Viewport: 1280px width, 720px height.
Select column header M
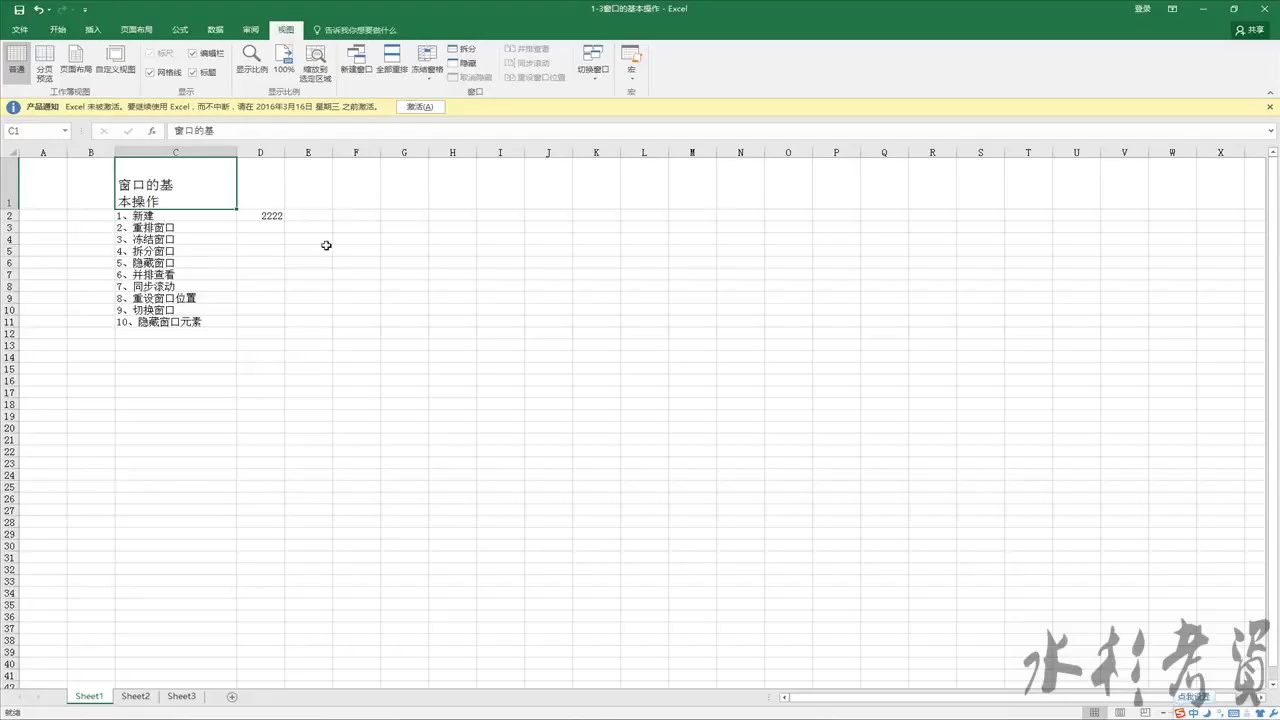tap(692, 152)
